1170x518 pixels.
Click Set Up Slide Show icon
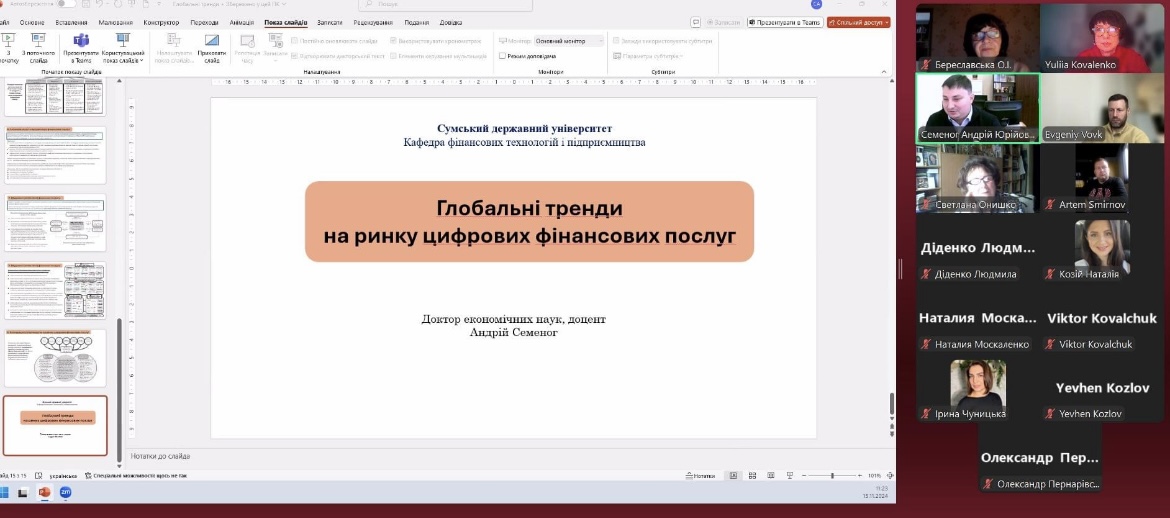174,40
